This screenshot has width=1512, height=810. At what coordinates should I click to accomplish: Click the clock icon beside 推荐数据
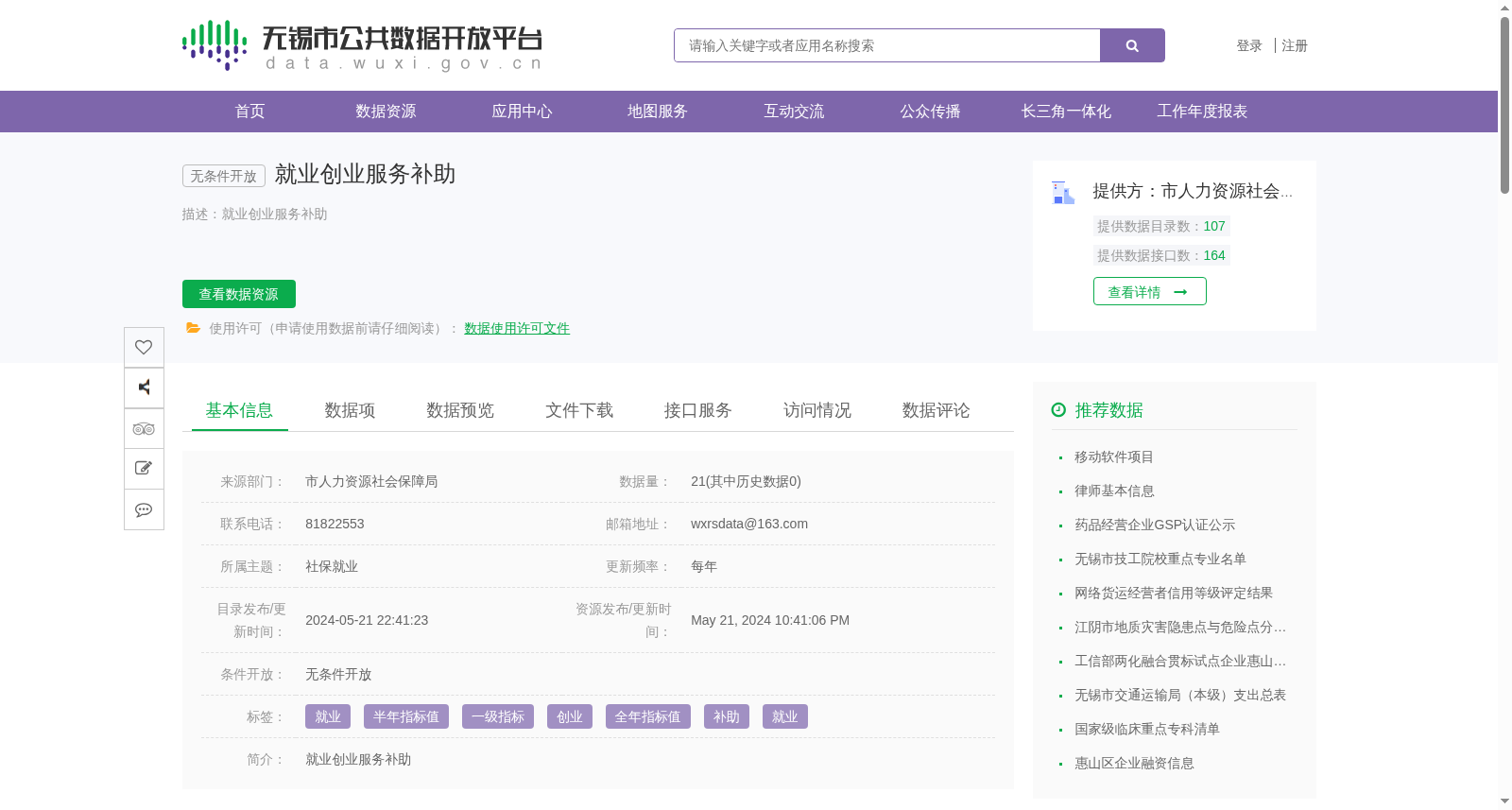(1058, 410)
